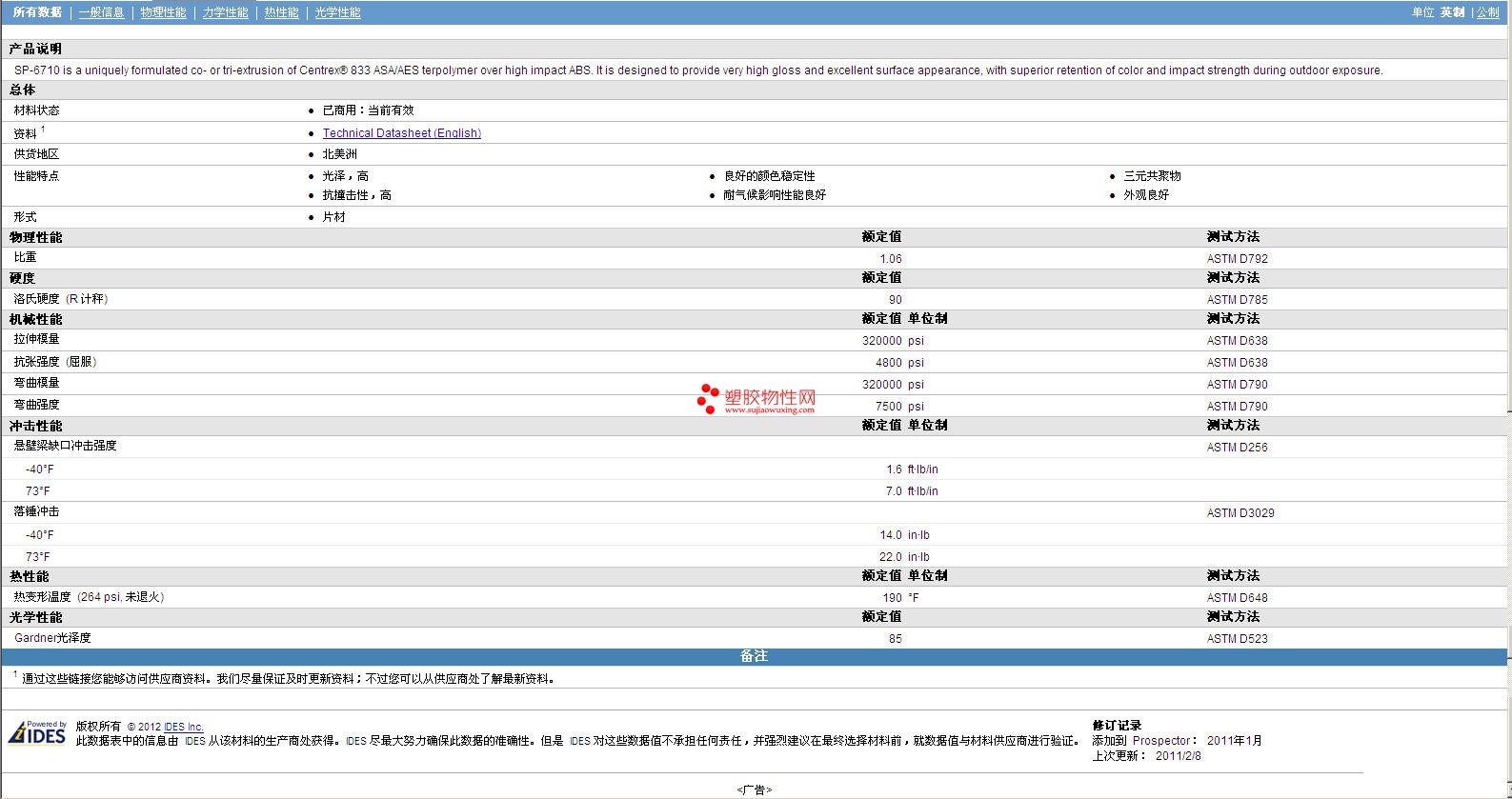Image resolution: width=1512 pixels, height=799 pixels.
Task: Select the 所有数据 tab
Action: [38, 12]
